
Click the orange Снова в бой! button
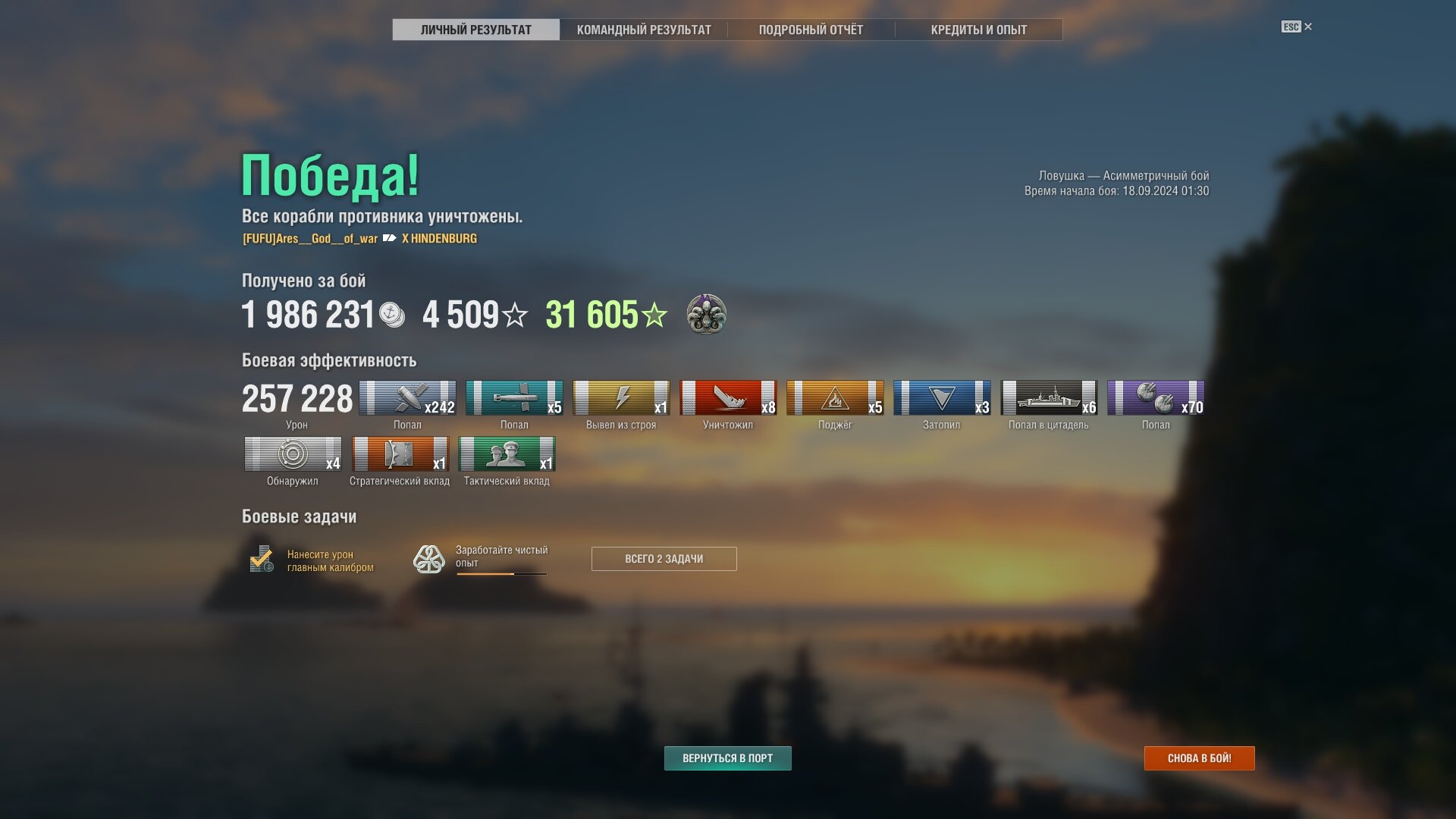pyautogui.click(x=1199, y=758)
